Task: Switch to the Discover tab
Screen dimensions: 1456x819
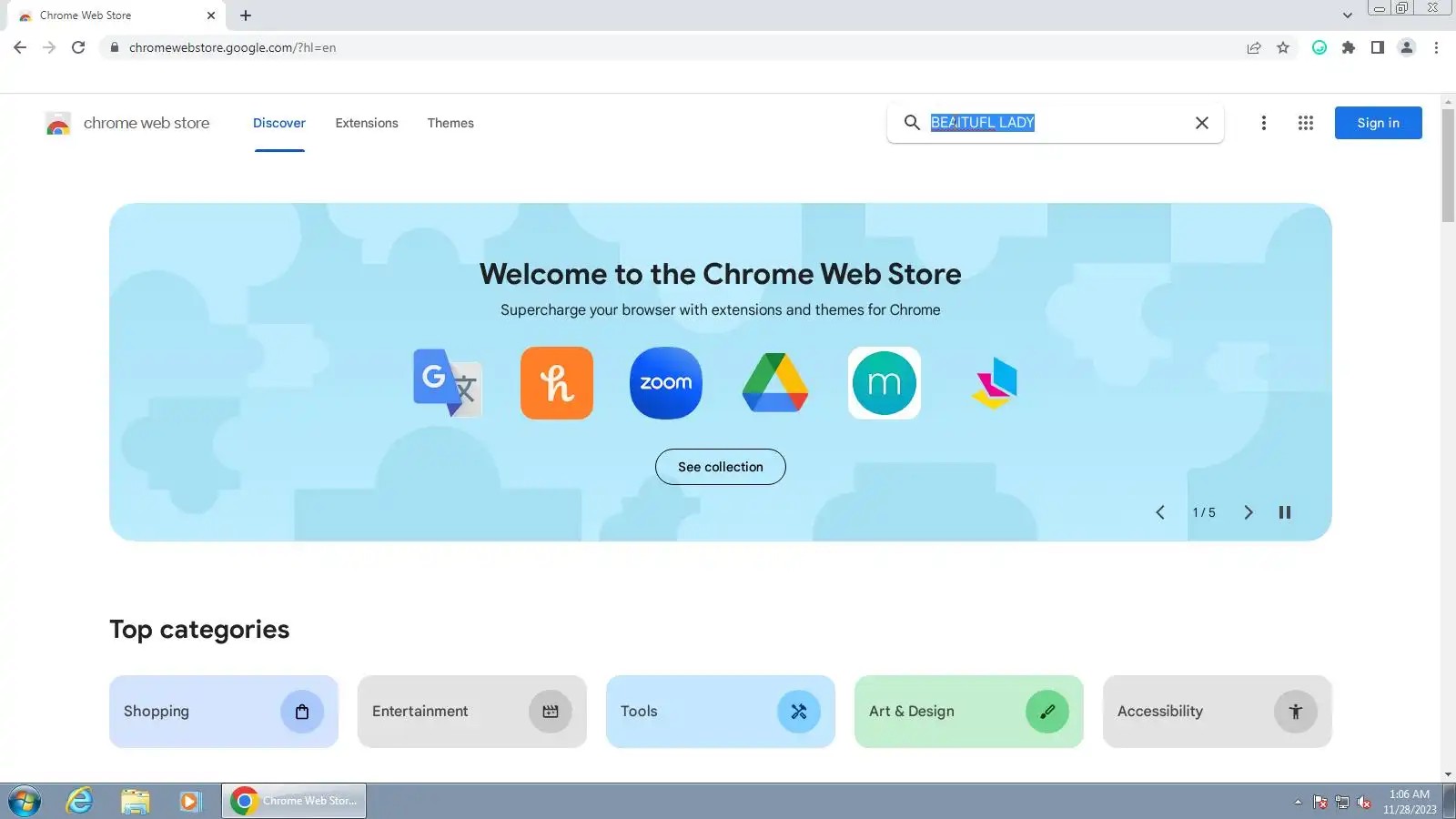Action: 279,123
